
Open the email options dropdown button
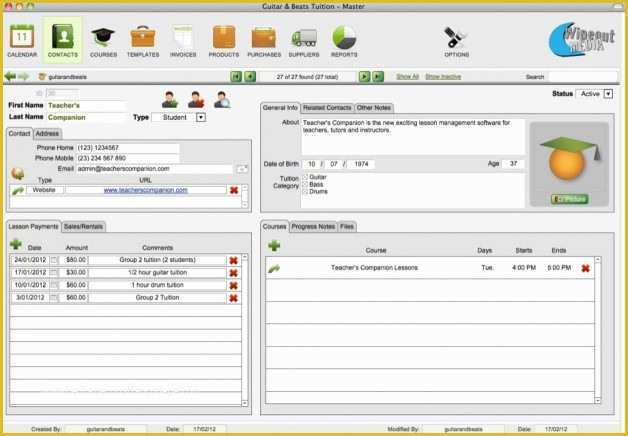click(242, 169)
